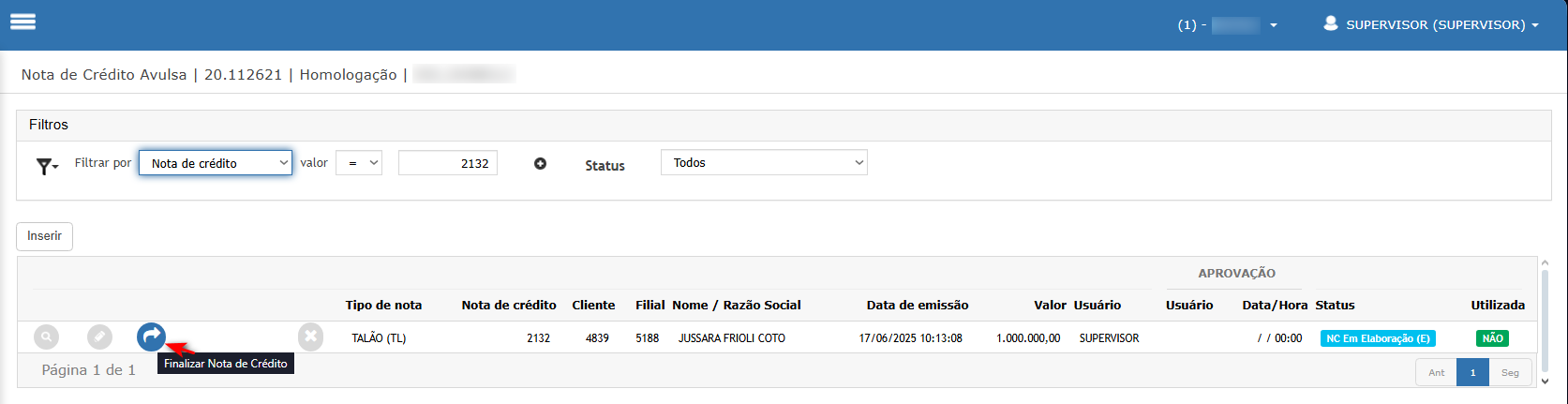Click the pencil edit icon in row 2132
Viewport: 1568px width, 404px height.
pos(99,337)
